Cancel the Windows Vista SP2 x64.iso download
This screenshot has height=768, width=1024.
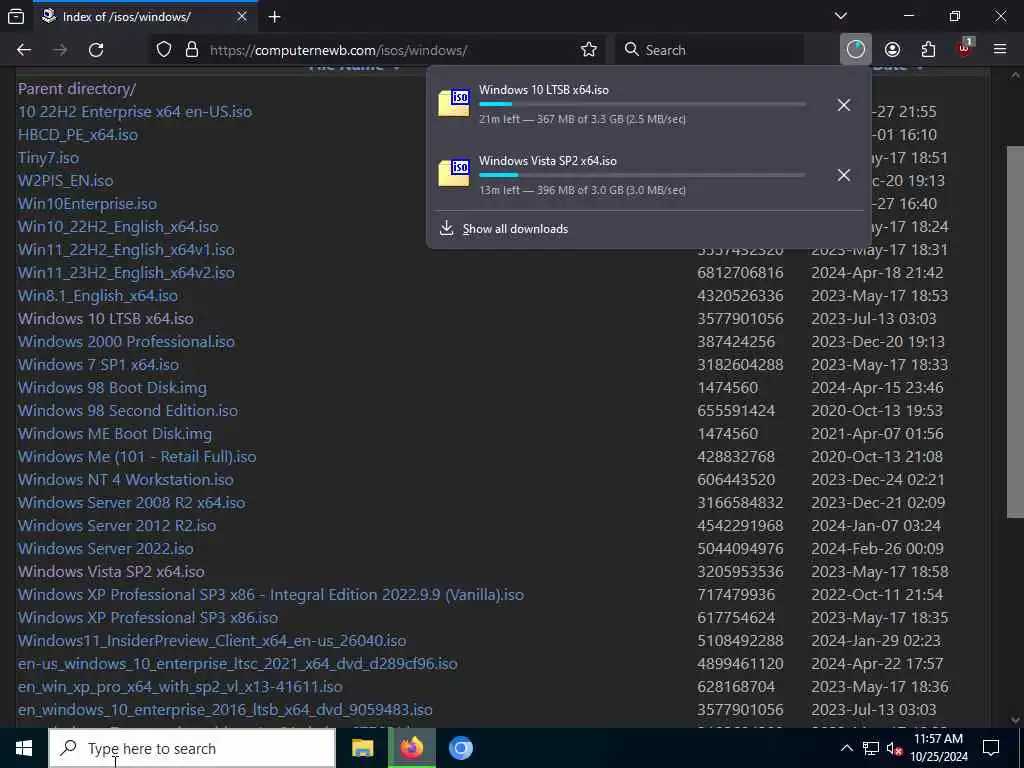coord(844,175)
